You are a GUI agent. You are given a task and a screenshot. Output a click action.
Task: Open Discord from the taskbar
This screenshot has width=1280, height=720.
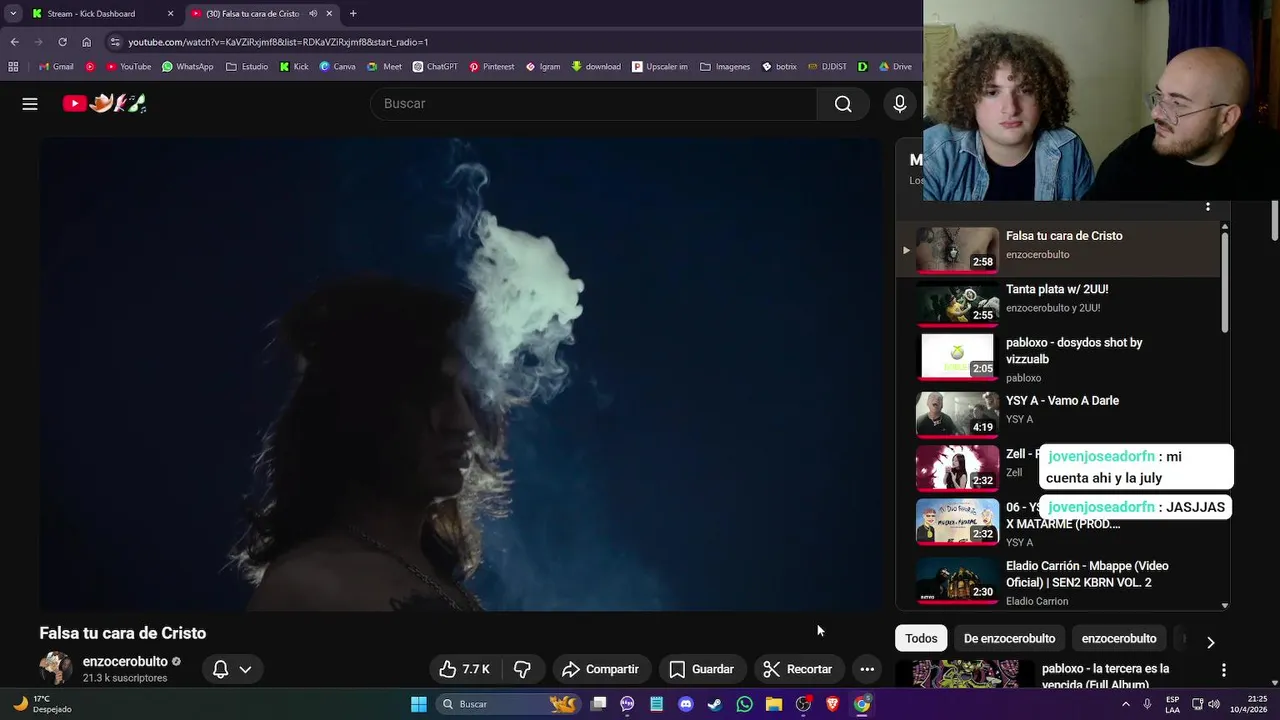[x=685, y=704]
